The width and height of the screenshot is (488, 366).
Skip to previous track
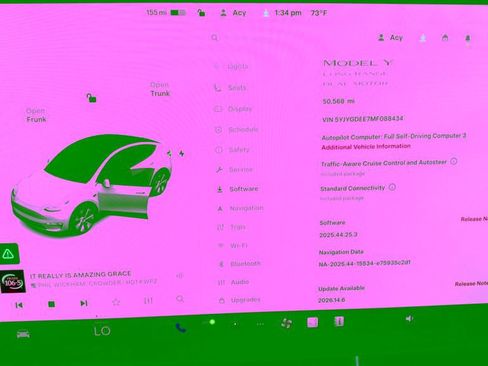(x=19, y=305)
